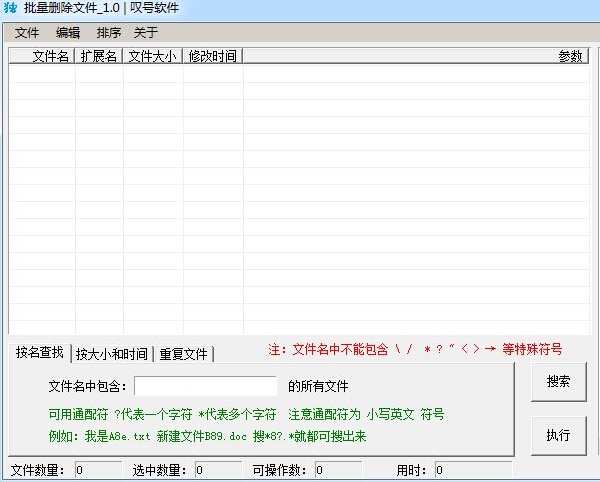Click the 扩展名 column header
Image resolution: width=600 pixels, height=482 pixels.
coord(98,57)
